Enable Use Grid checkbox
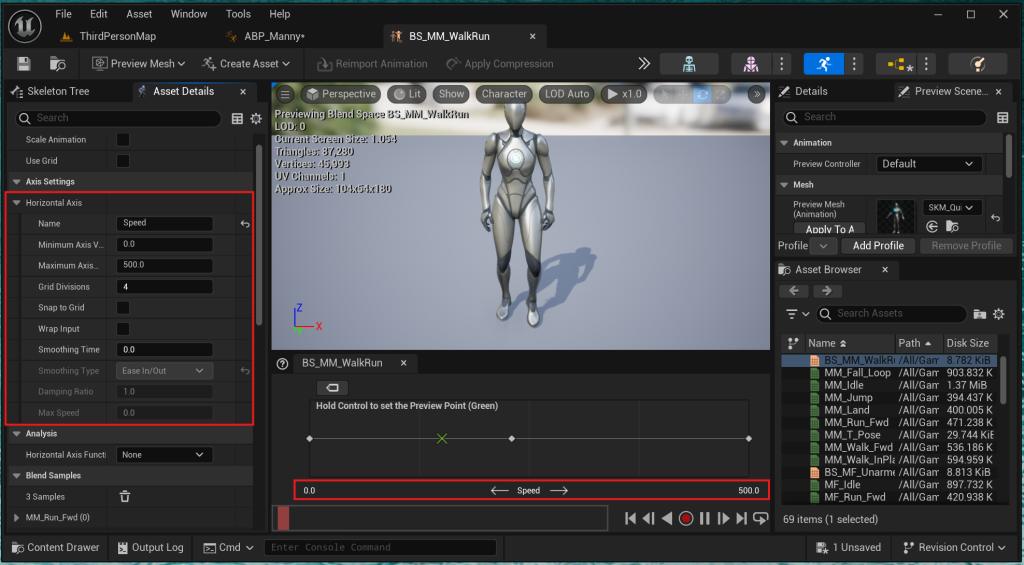Image resolution: width=1024 pixels, height=565 pixels. (123, 161)
